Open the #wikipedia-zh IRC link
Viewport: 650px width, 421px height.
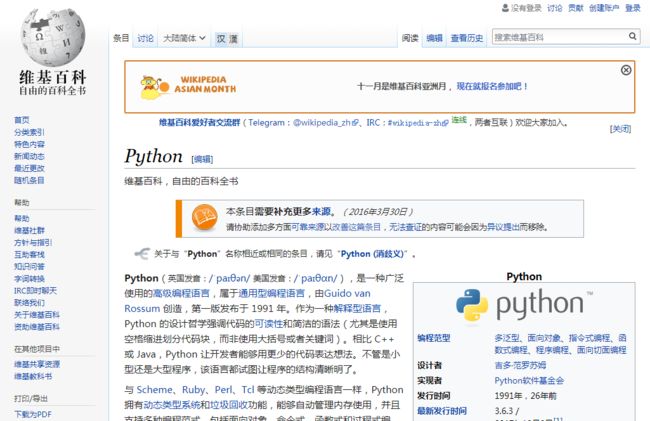click(x=417, y=123)
